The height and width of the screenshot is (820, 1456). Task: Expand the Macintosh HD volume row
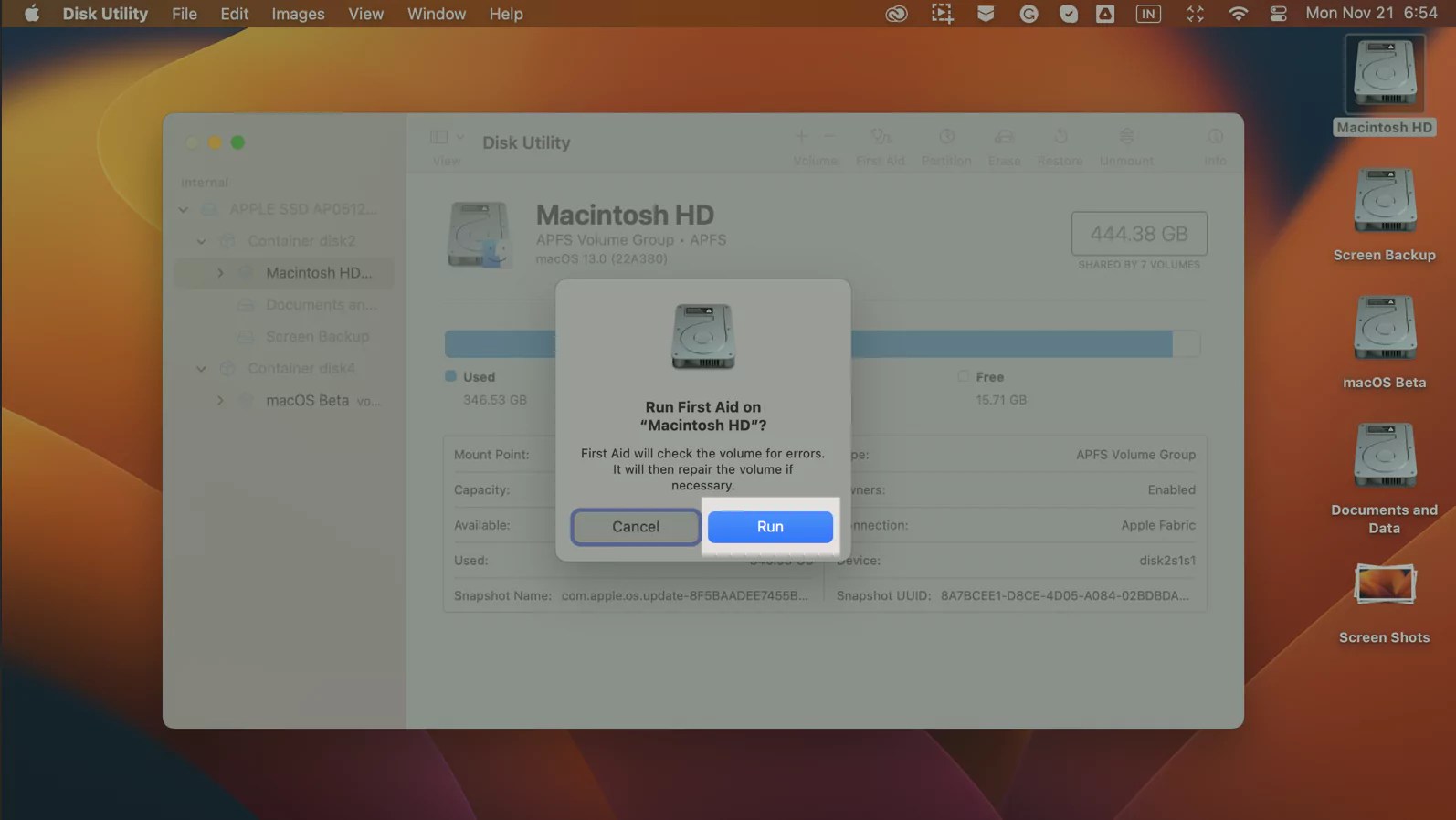coord(220,273)
